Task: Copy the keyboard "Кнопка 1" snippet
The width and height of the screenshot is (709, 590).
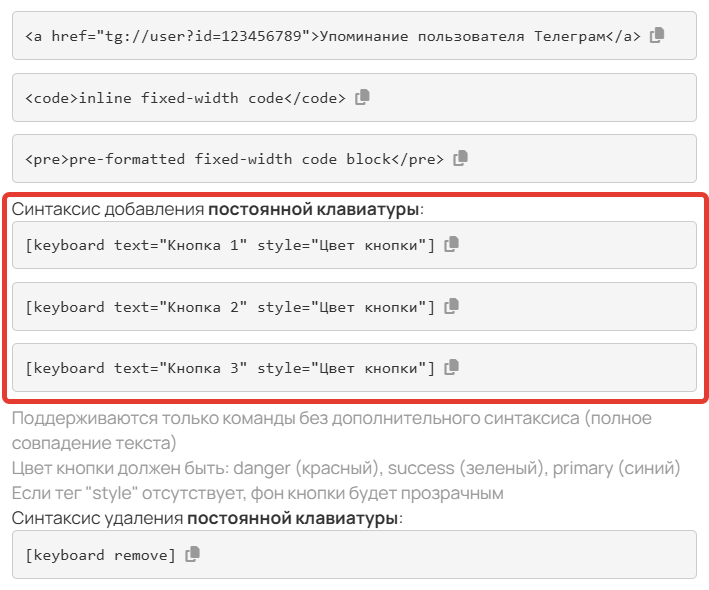Action: (x=452, y=244)
